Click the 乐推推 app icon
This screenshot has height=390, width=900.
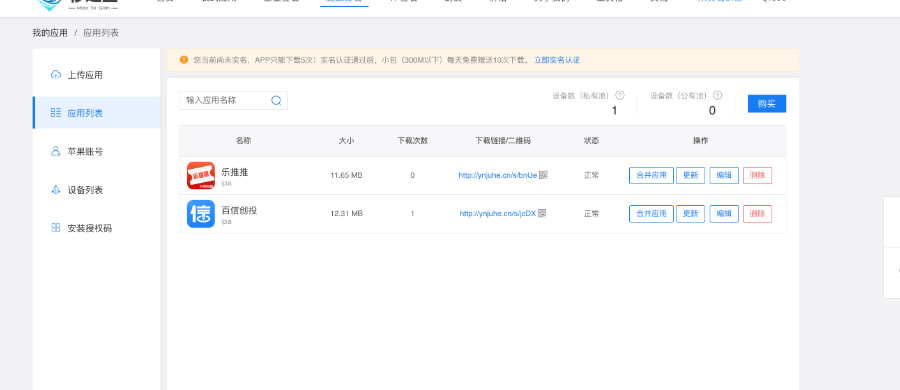pos(201,175)
